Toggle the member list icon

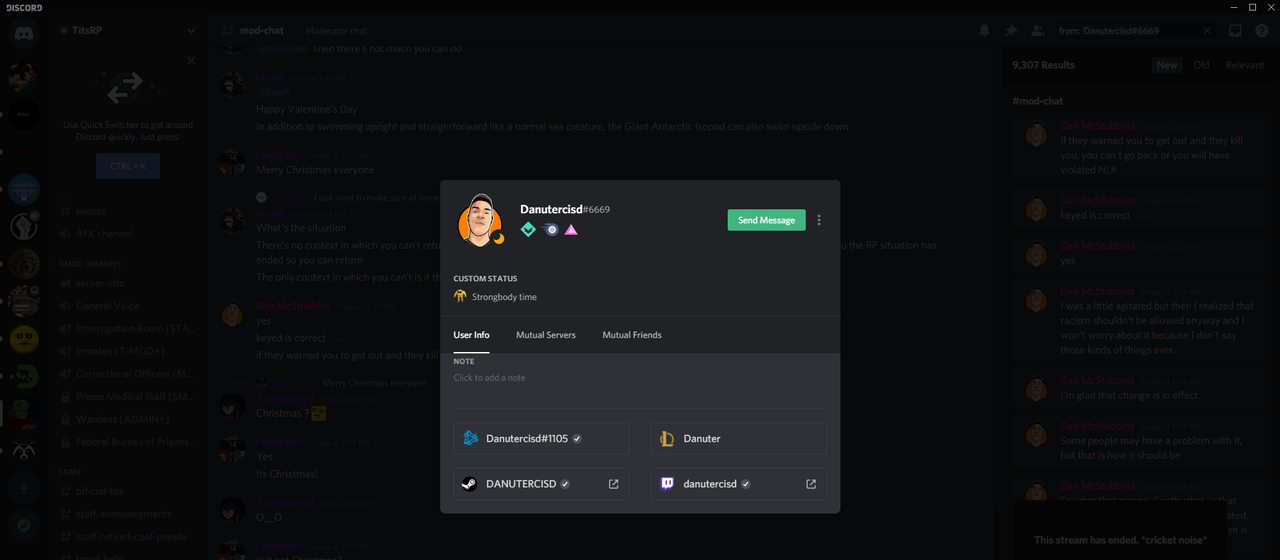[x=1037, y=31]
